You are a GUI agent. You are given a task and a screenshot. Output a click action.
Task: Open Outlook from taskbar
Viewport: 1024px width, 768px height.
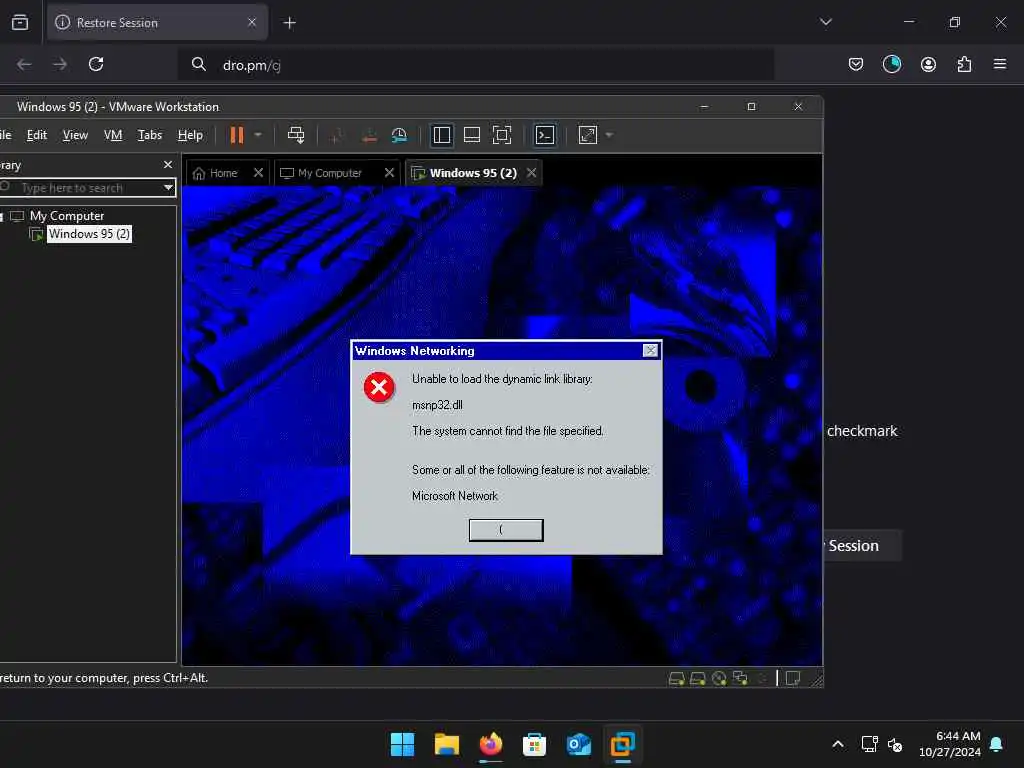click(x=579, y=744)
